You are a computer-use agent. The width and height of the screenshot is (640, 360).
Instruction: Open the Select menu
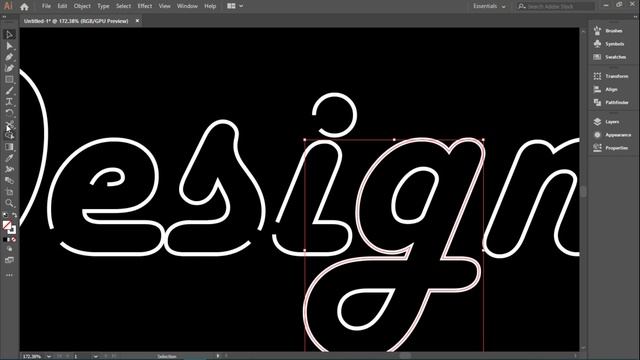click(123, 6)
